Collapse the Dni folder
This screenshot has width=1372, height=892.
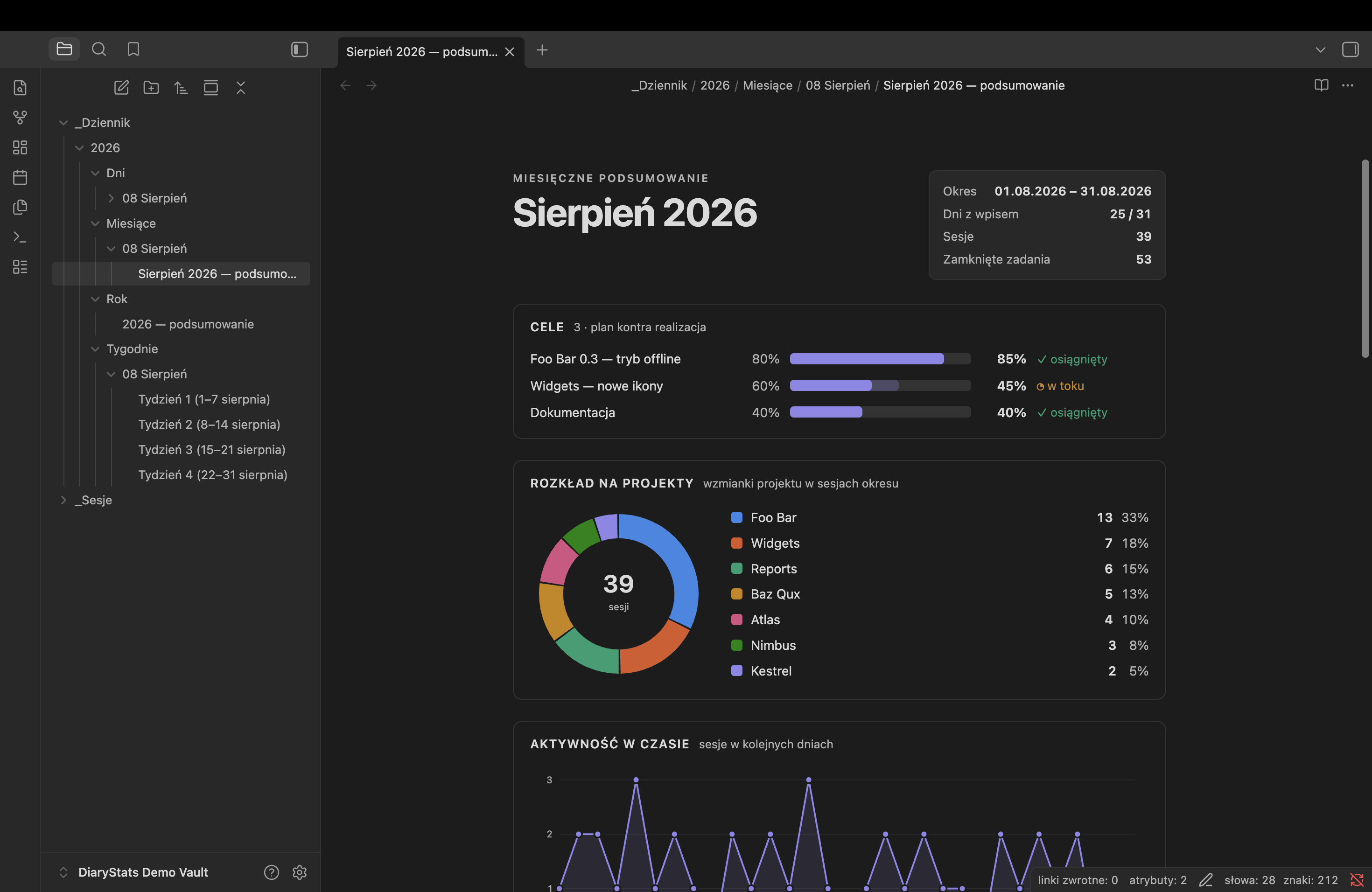pyautogui.click(x=95, y=173)
